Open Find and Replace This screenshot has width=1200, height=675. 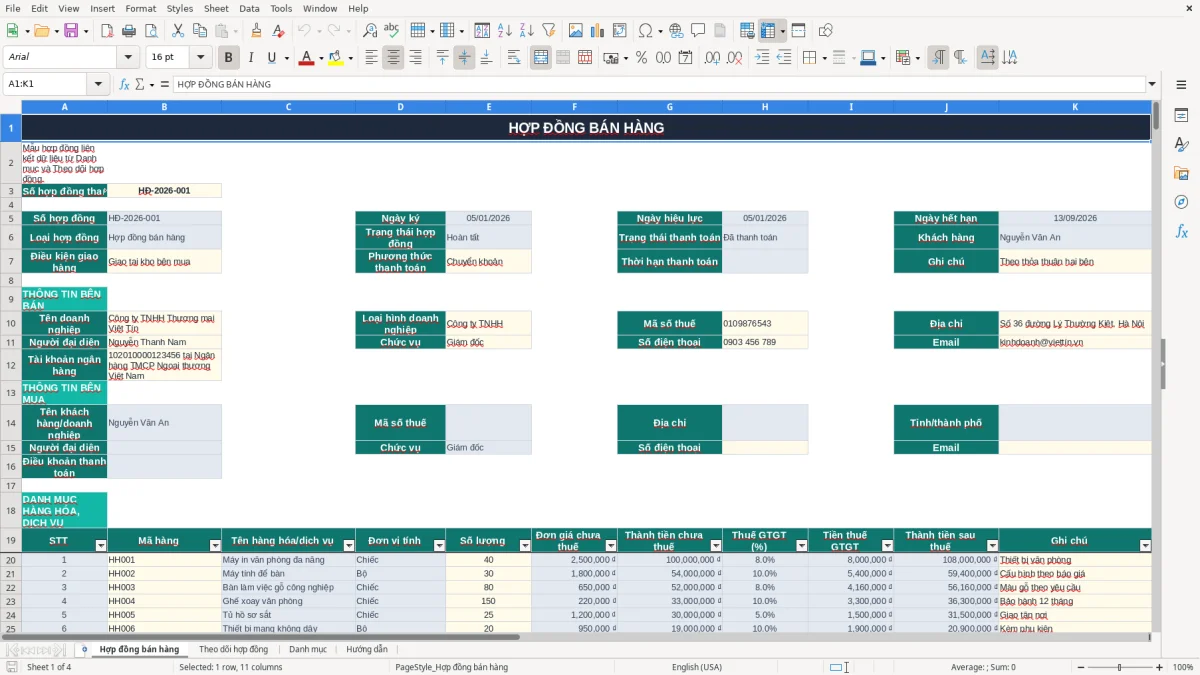369,31
